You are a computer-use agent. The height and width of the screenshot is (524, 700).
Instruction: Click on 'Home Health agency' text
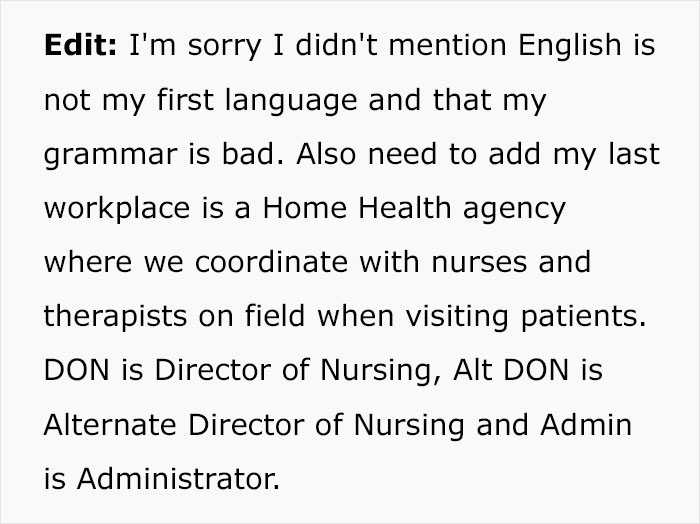(x=414, y=210)
